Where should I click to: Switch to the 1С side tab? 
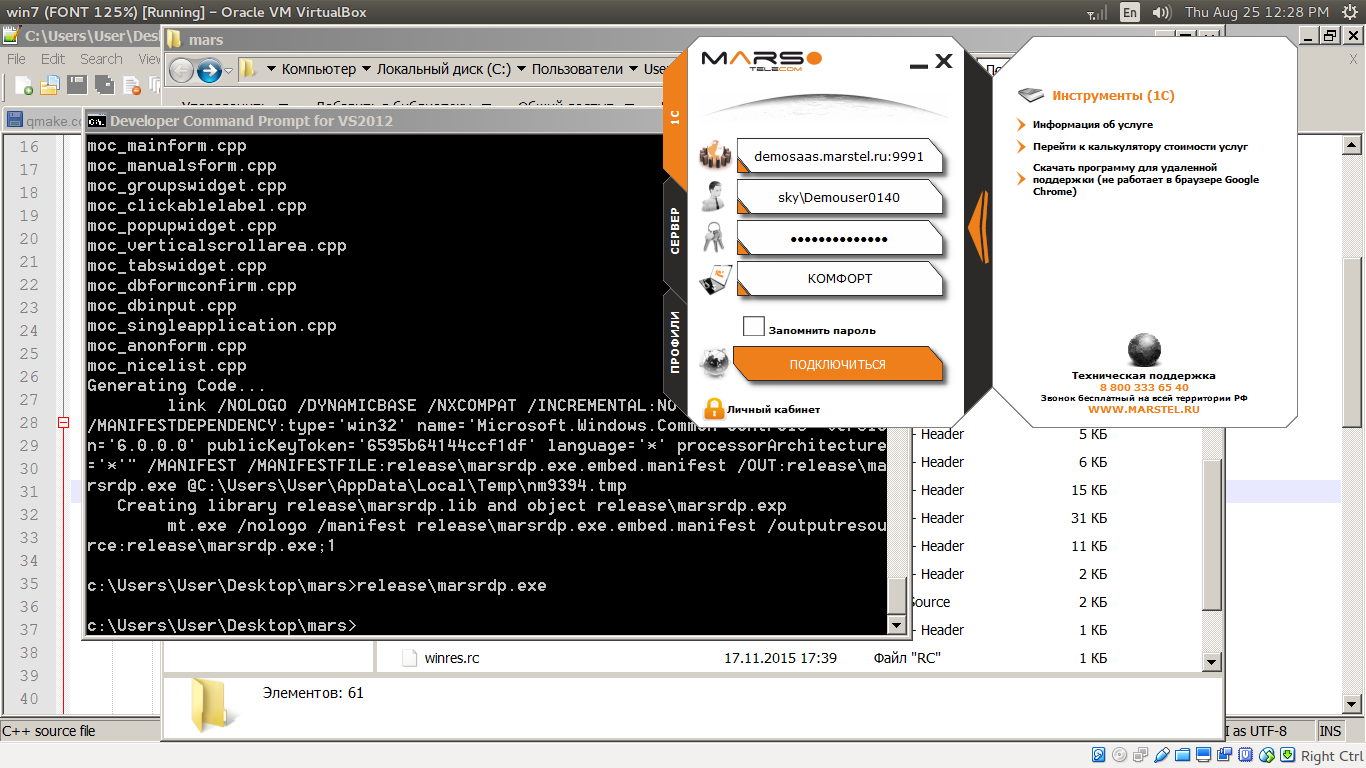click(675, 116)
